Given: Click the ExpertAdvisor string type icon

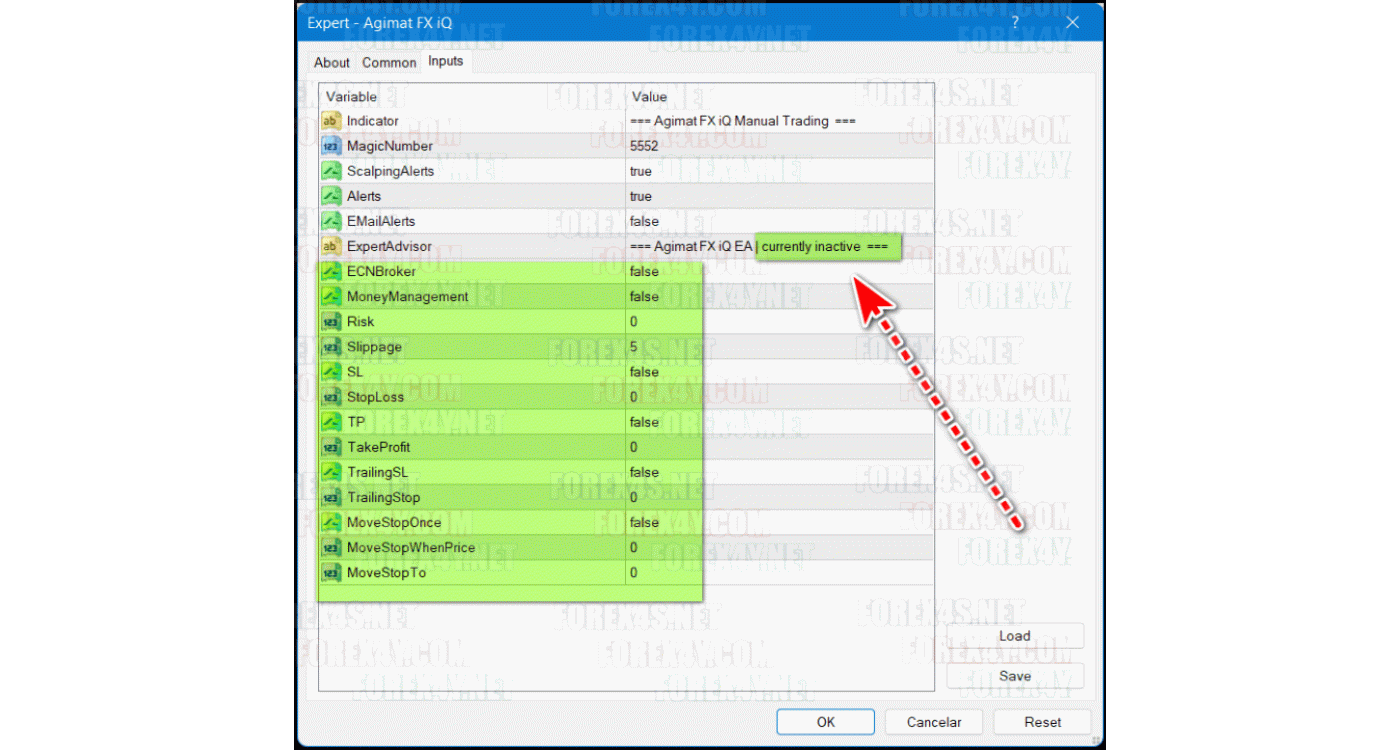Looking at the screenshot, I should pyautogui.click(x=331, y=246).
